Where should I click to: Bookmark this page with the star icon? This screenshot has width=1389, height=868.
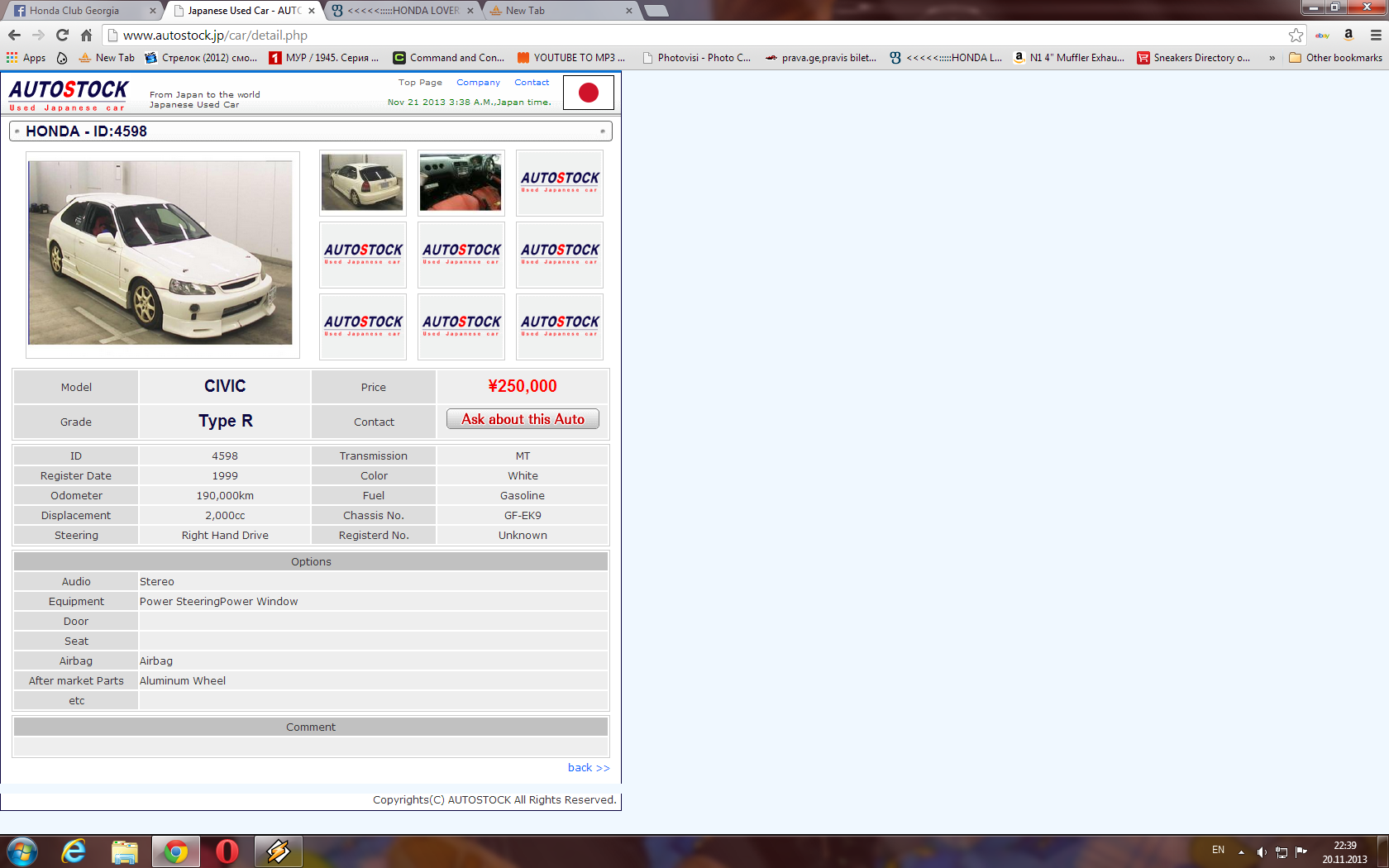point(1296,35)
